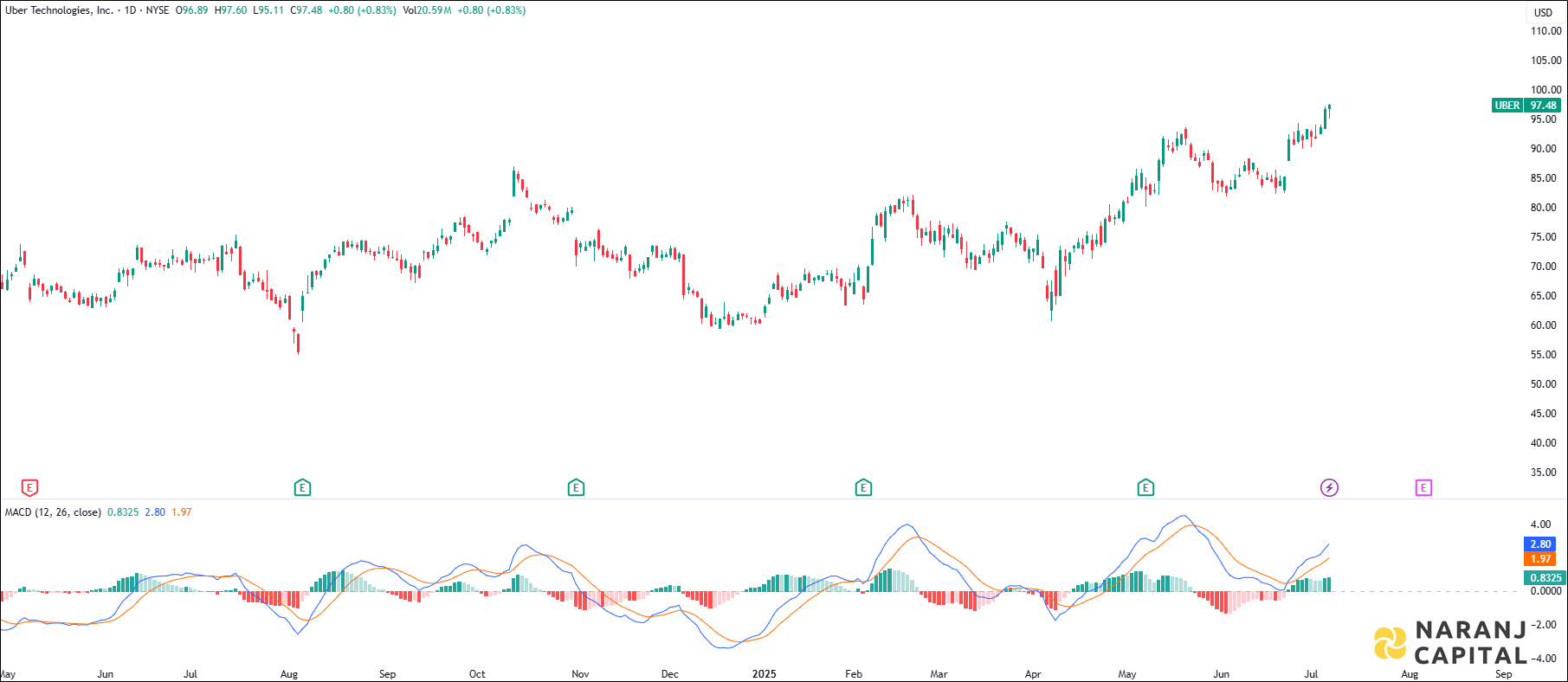Click the Oct label on time axis
1568x682 pixels.
477,674
